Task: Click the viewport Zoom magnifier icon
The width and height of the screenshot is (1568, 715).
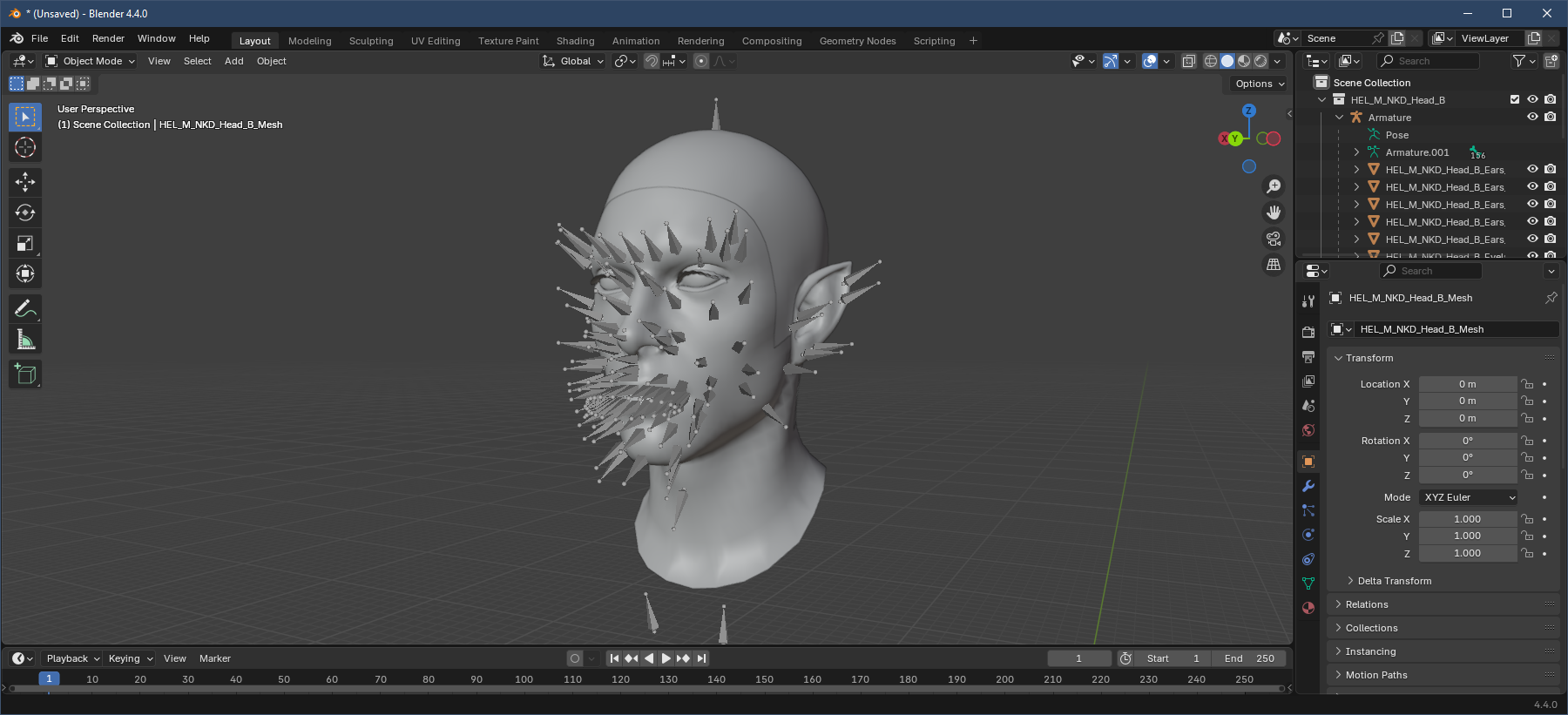Action: tap(1274, 186)
